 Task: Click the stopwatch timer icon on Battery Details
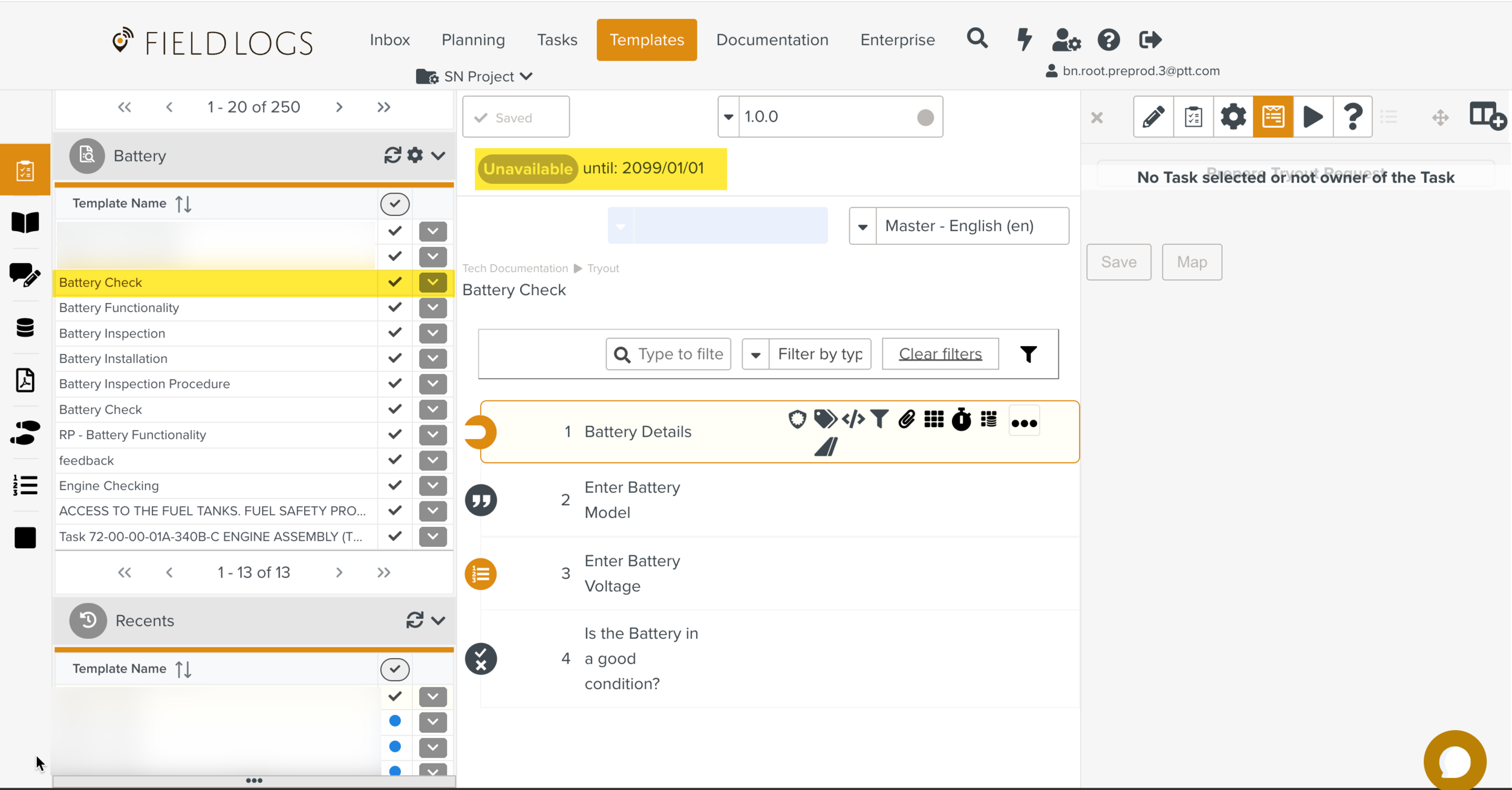point(961,419)
